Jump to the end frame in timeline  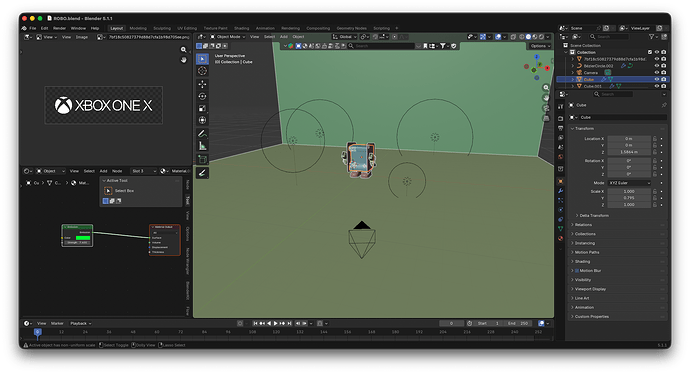[290, 323]
